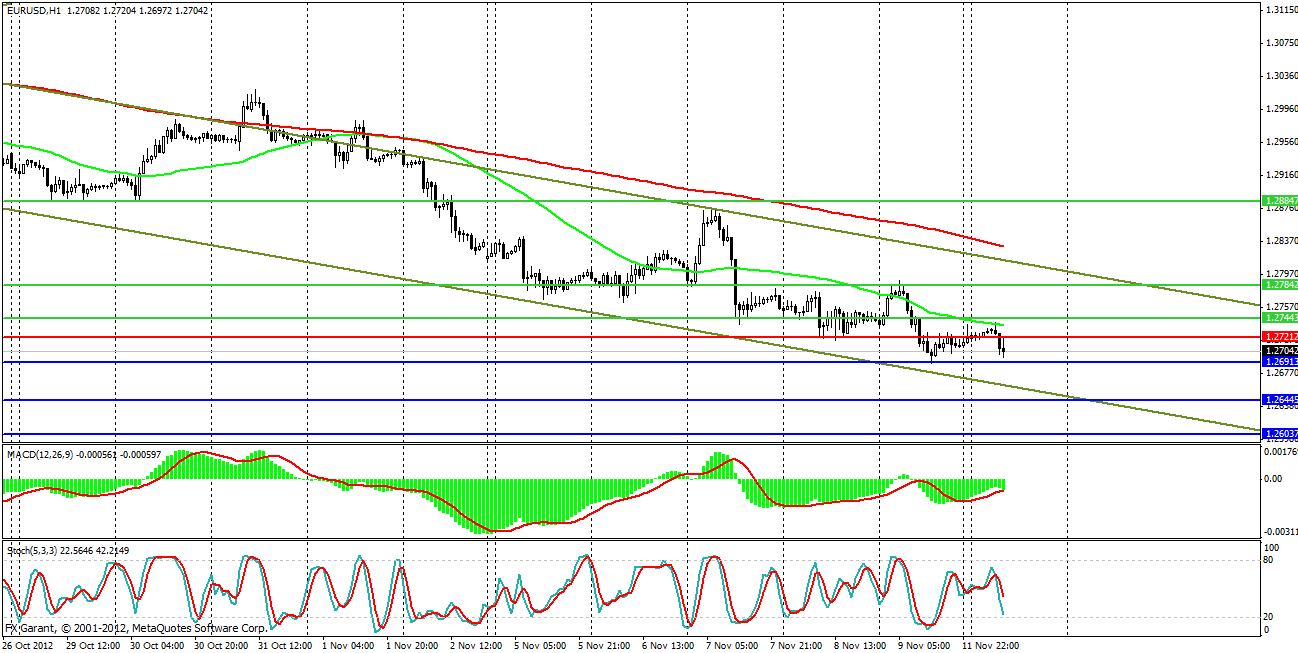1298x653 pixels.
Task: Click the blue 1.26445 price level tag
Action: pyautogui.click(x=1279, y=400)
